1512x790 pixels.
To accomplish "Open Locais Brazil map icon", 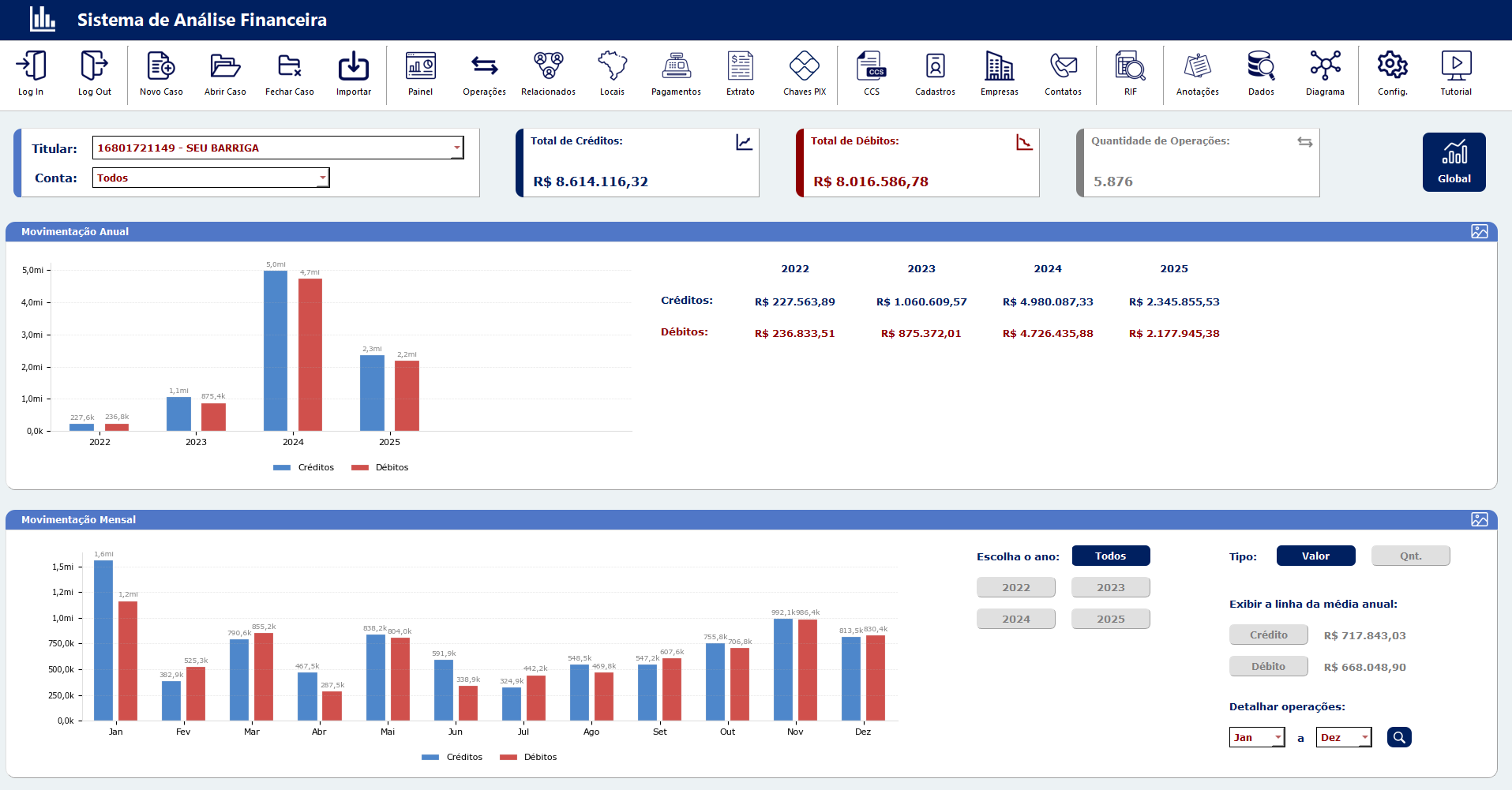I will click(x=612, y=66).
